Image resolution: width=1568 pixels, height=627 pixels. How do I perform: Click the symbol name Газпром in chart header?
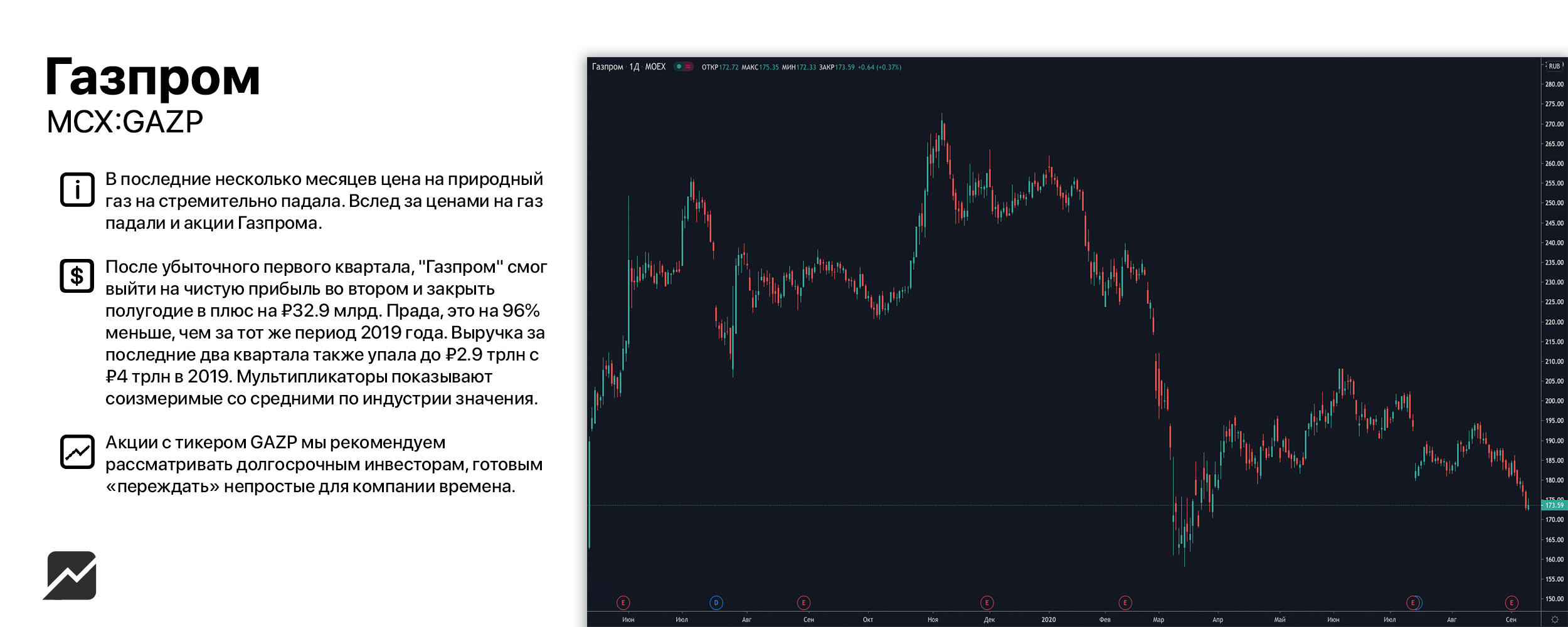coord(607,66)
